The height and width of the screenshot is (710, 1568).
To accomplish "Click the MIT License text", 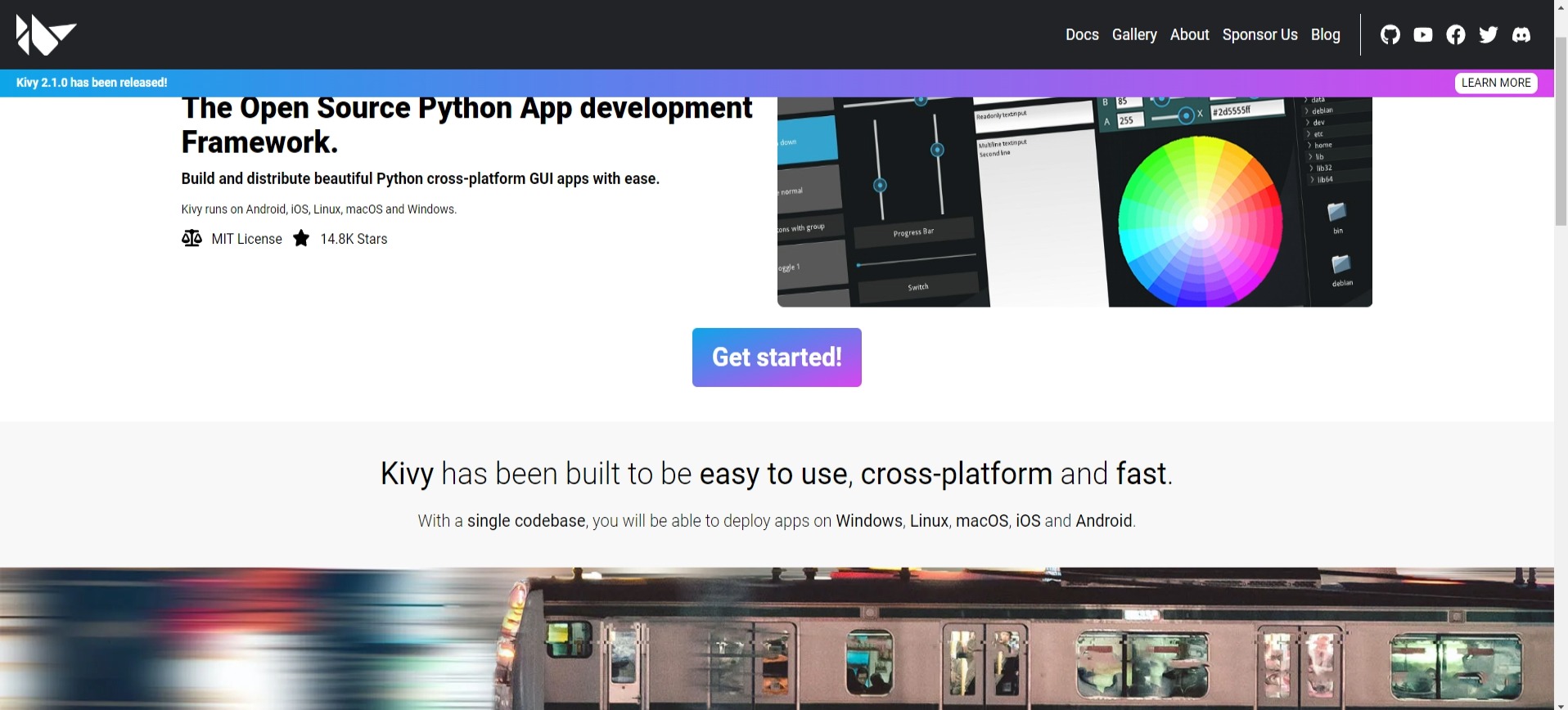I will pyautogui.click(x=246, y=239).
